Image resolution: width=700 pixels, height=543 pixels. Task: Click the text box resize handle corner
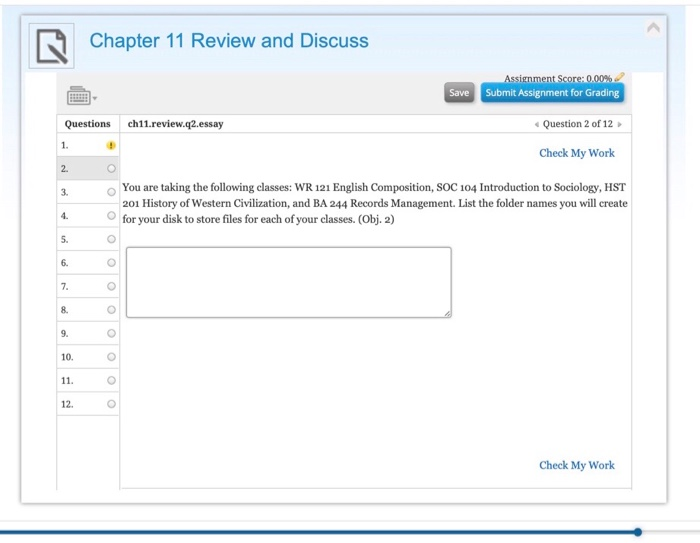tap(447, 313)
